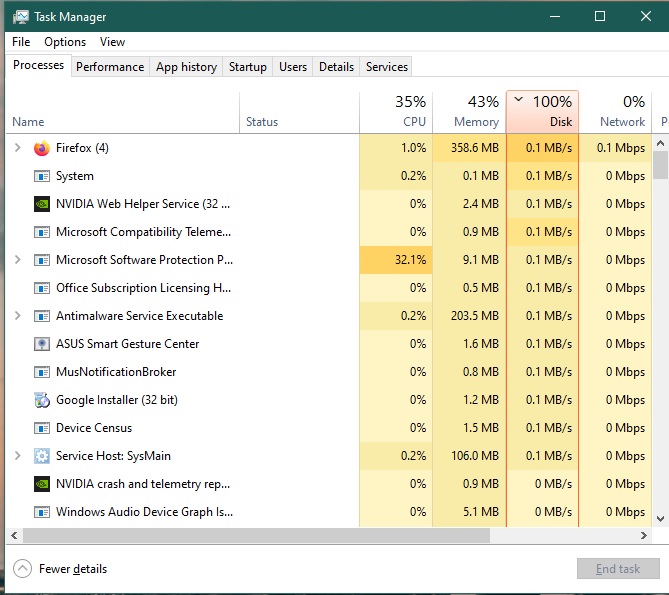Click Antimalware Service Executable icon
Viewport: 669px width, 595px height.
42,316
